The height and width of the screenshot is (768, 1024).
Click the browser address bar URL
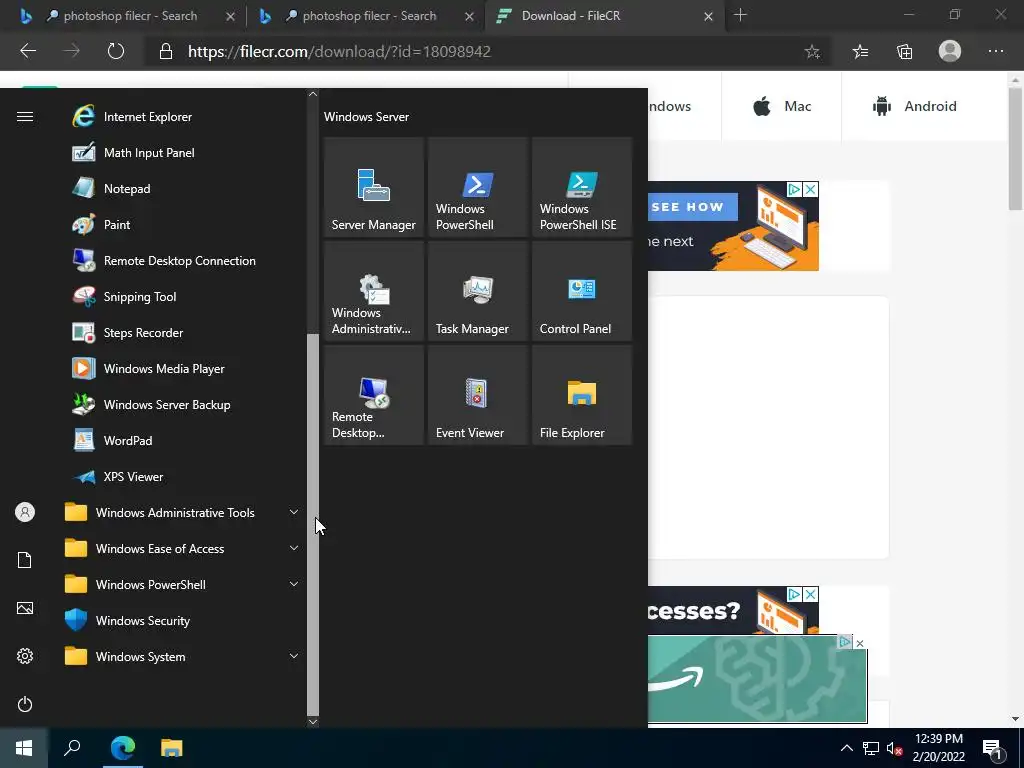(339, 52)
